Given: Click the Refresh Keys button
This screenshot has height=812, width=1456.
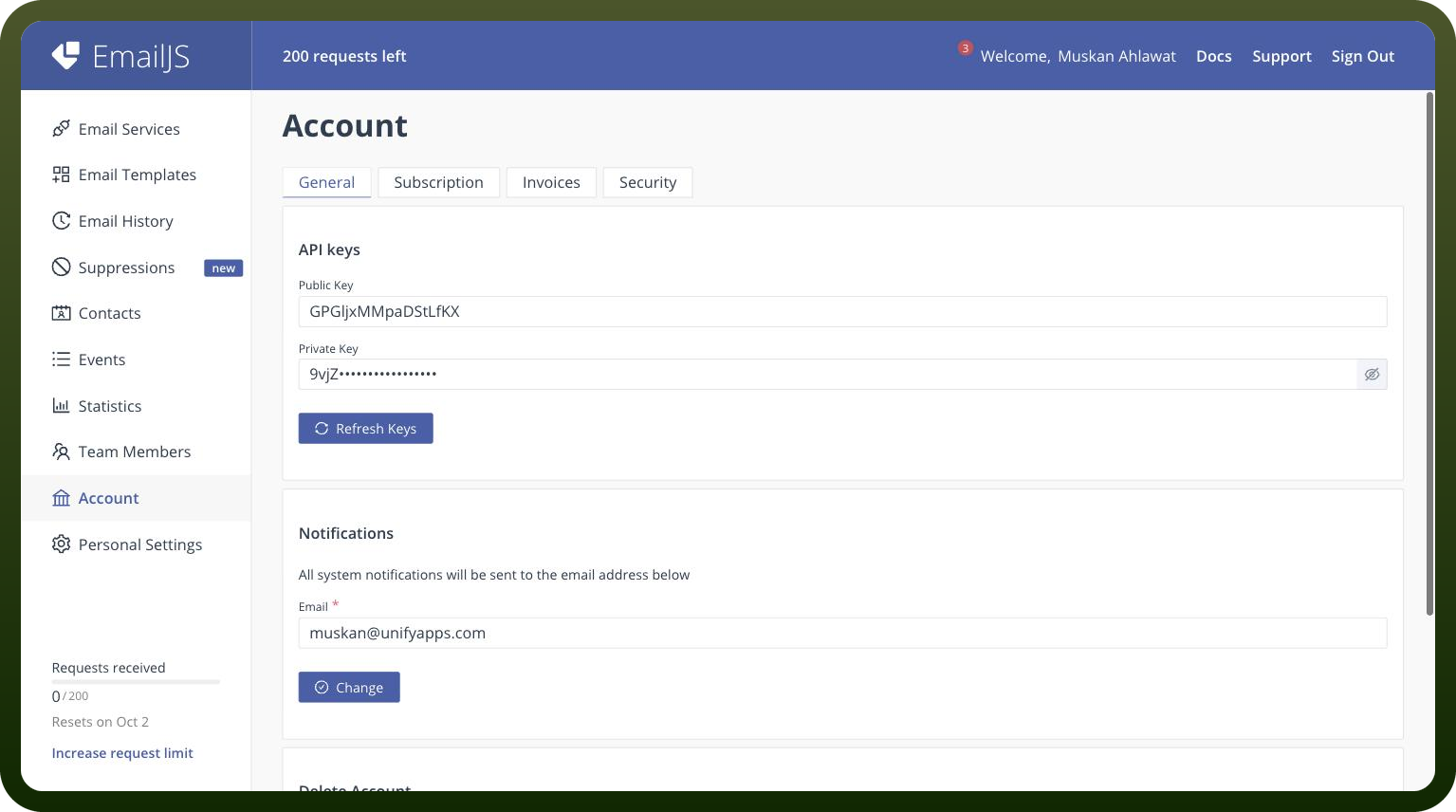Looking at the screenshot, I should pyautogui.click(x=365, y=429).
